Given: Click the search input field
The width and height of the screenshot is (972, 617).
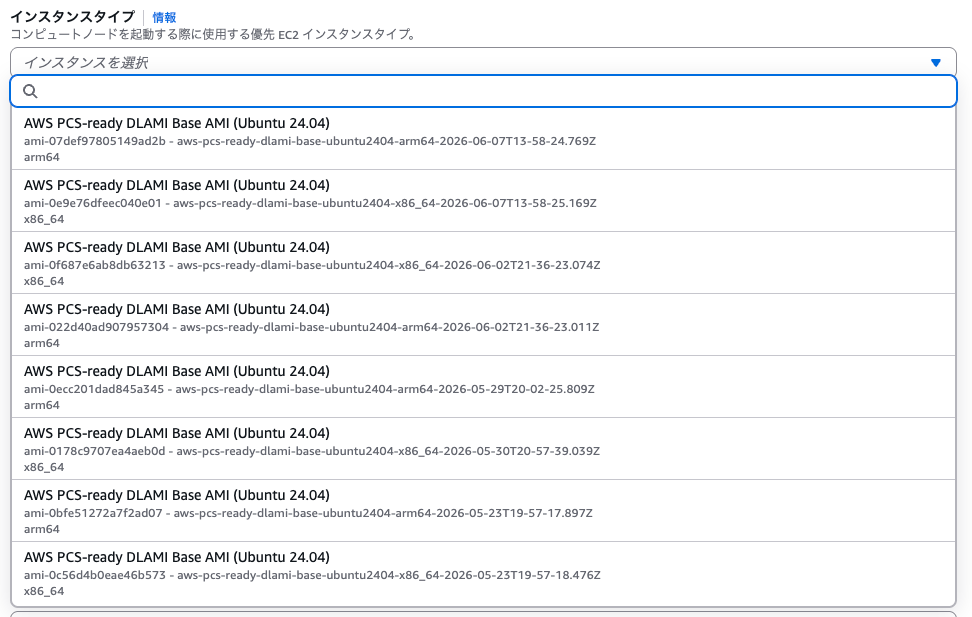Looking at the screenshot, I should point(484,91).
